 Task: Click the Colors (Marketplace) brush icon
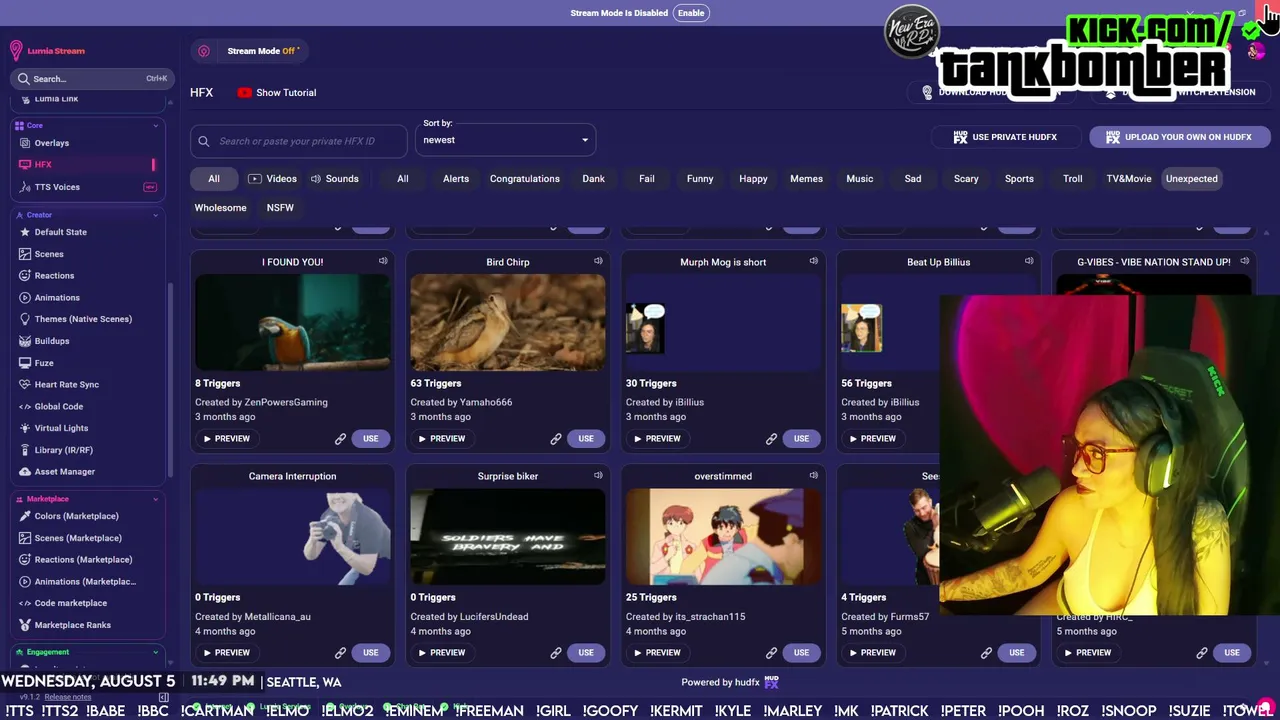(25, 516)
